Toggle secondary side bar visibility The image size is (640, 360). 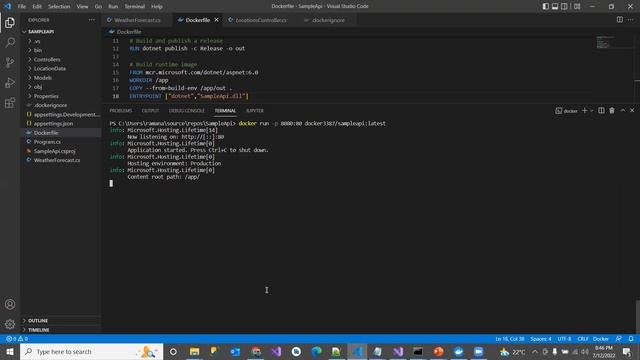pyautogui.click(x=564, y=6)
